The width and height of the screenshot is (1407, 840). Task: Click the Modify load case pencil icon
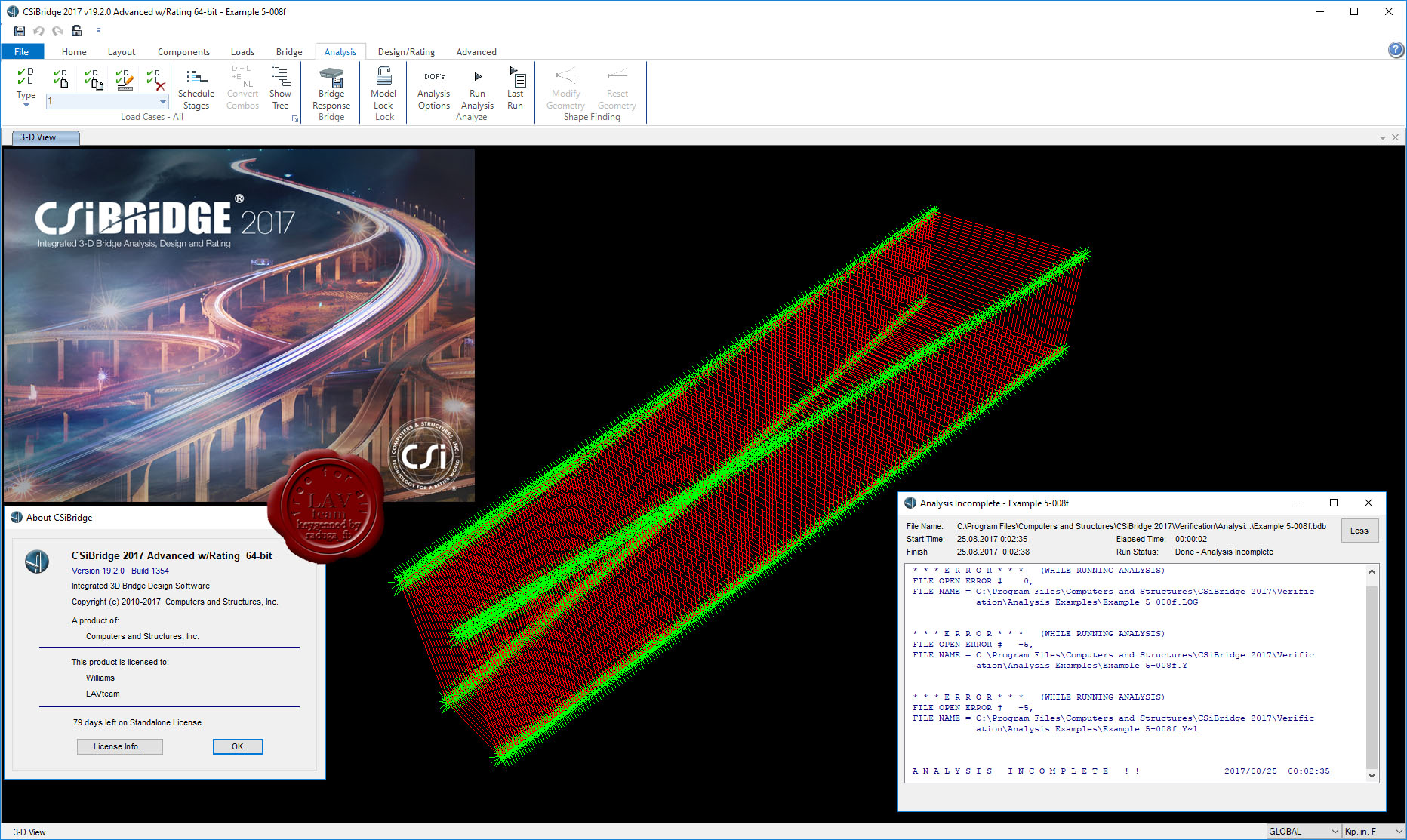(x=125, y=78)
